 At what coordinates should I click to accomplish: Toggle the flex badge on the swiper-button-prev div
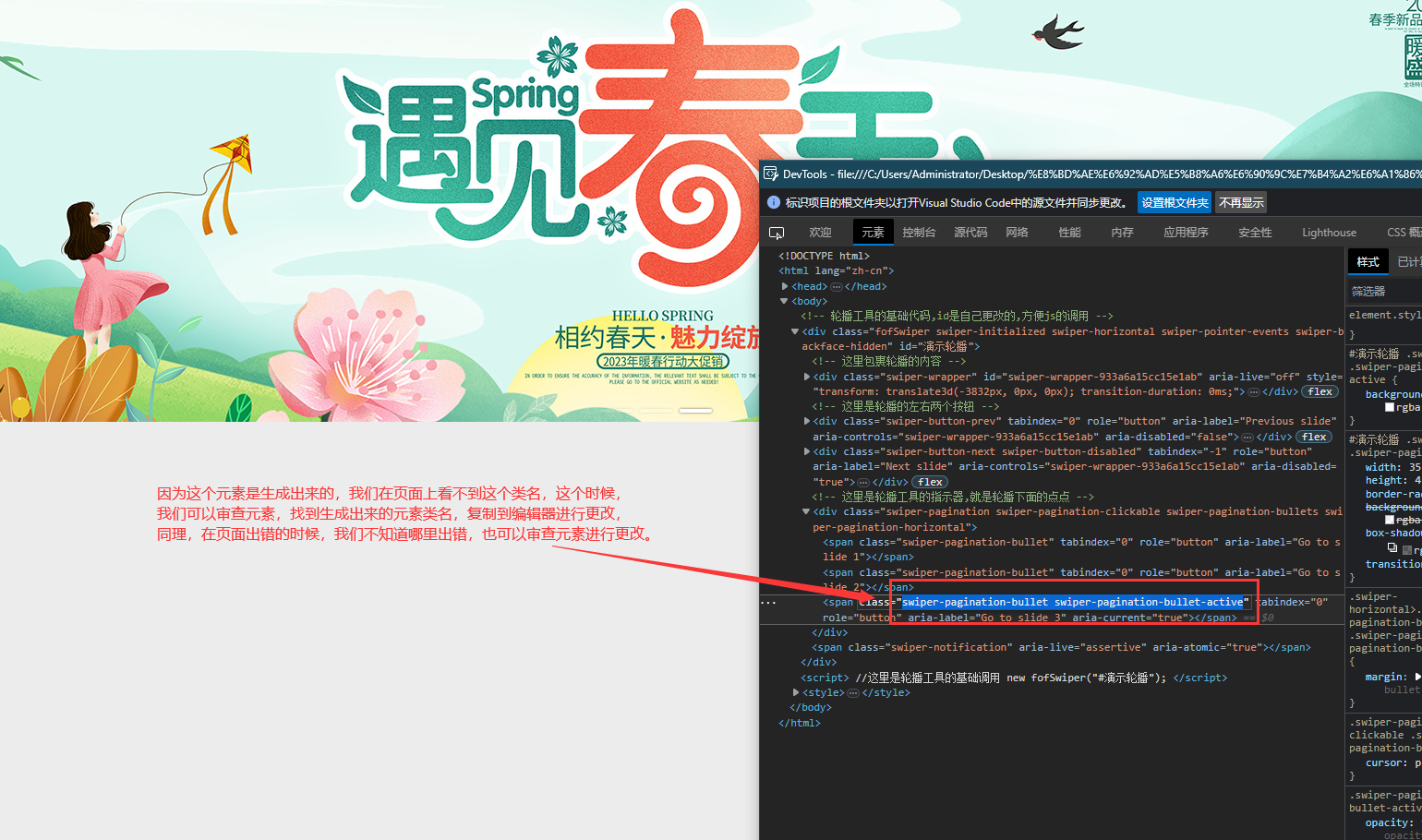tap(1314, 437)
